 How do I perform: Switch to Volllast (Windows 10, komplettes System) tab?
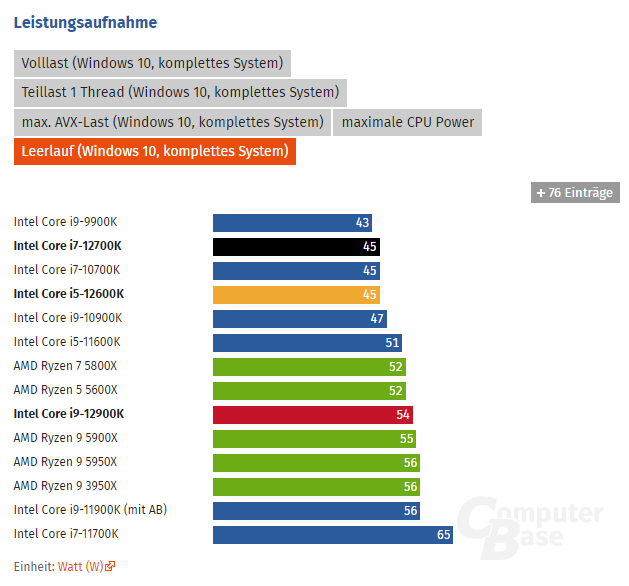(x=152, y=63)
